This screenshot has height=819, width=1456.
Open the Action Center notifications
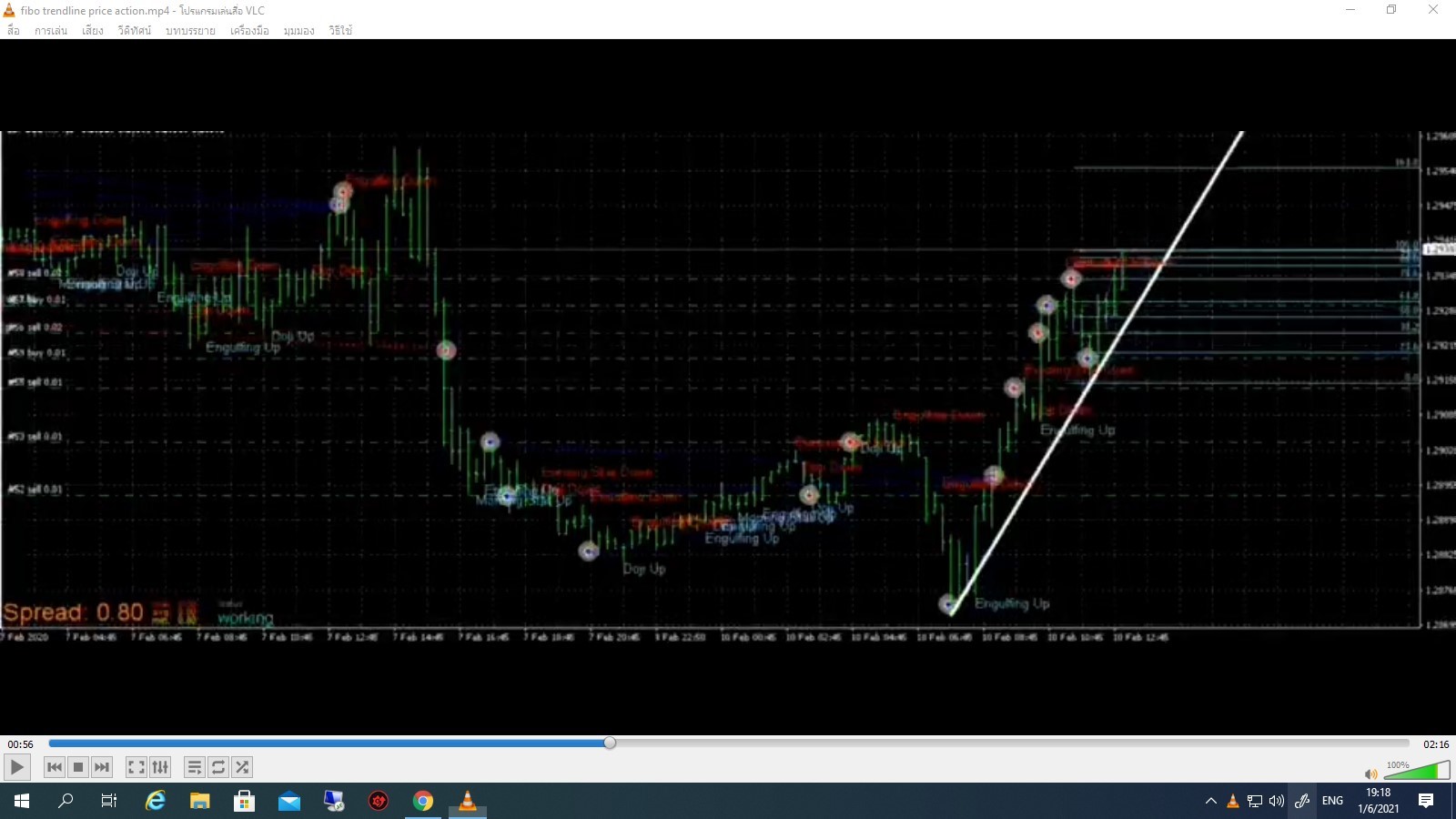pyautogui.click(x=1426, y=801)
